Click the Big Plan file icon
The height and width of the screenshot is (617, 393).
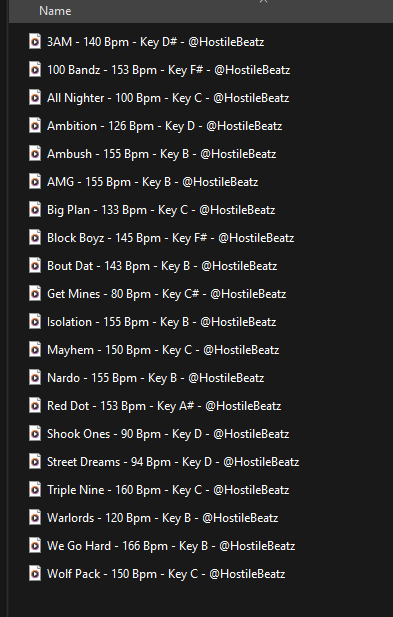[35, 209]
